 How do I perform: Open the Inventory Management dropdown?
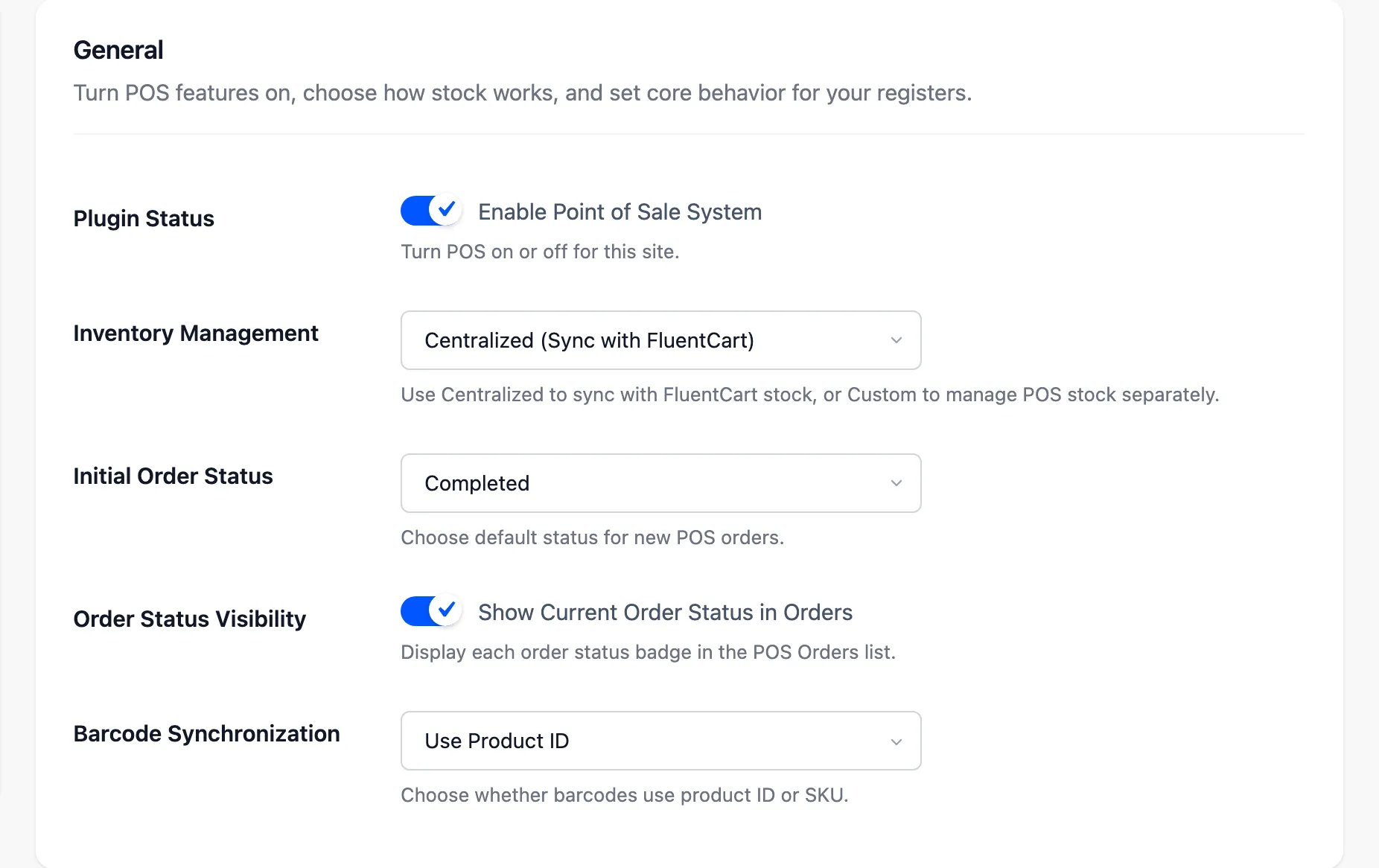(660, 340)
